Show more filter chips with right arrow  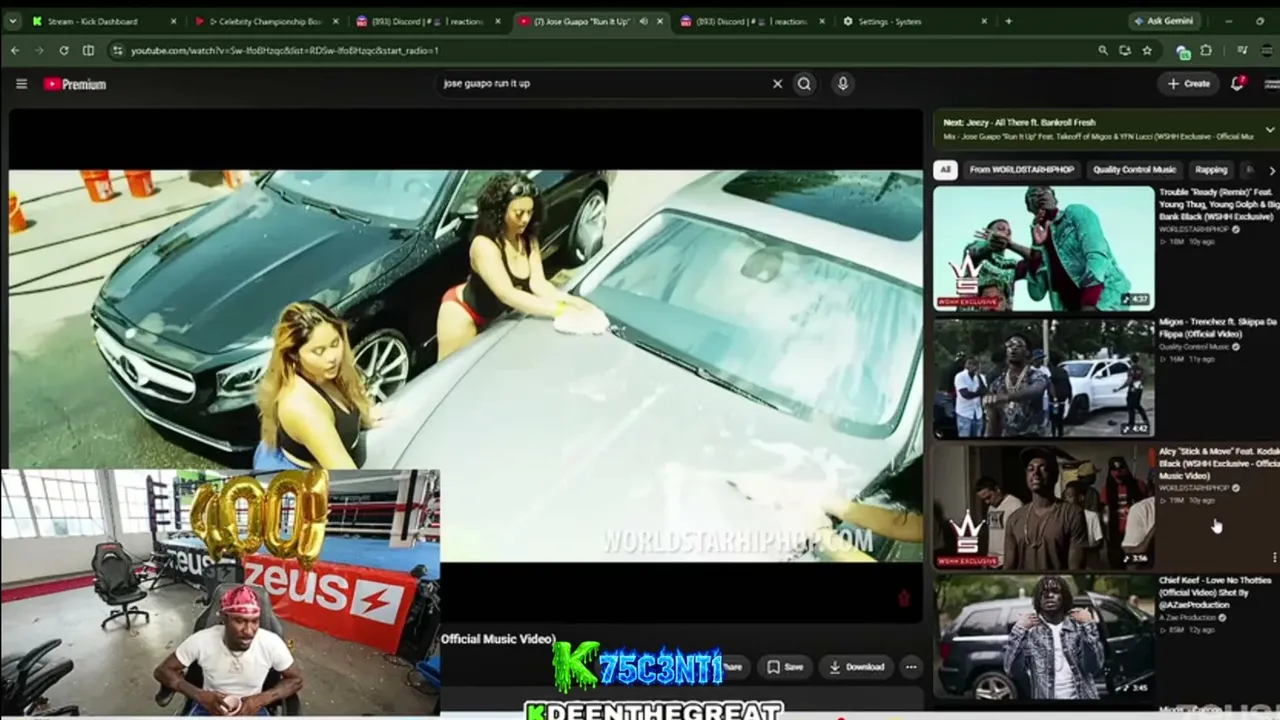[1271, 170]
